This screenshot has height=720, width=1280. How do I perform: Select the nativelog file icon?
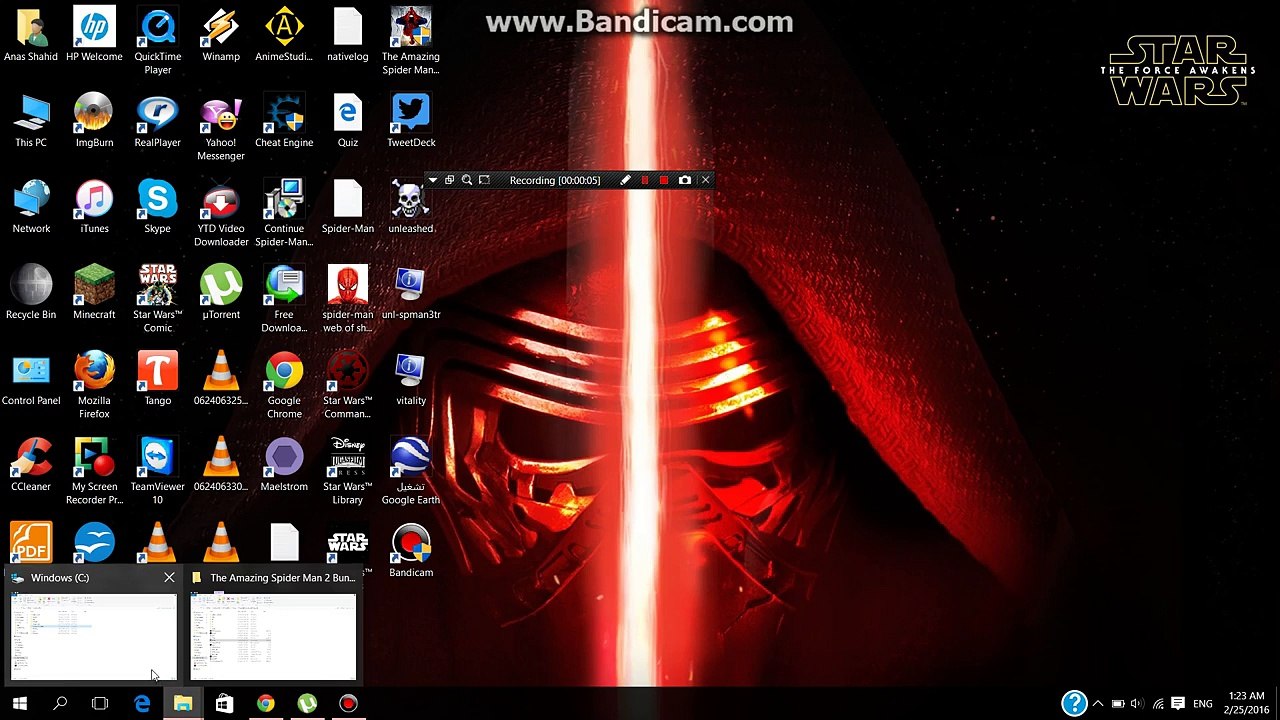(x=347, y=35)
